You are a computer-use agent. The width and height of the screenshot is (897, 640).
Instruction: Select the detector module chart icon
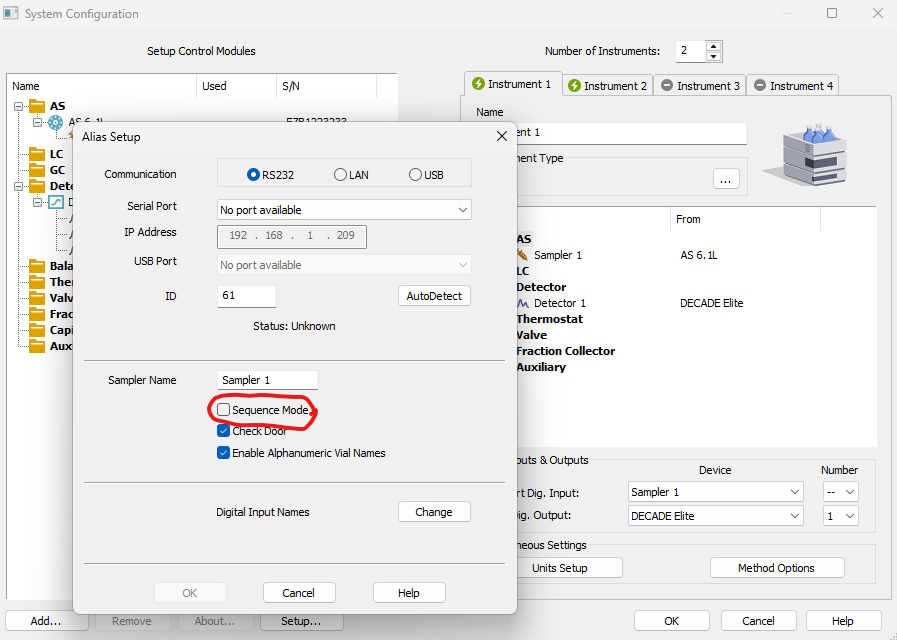click(56, 202)
